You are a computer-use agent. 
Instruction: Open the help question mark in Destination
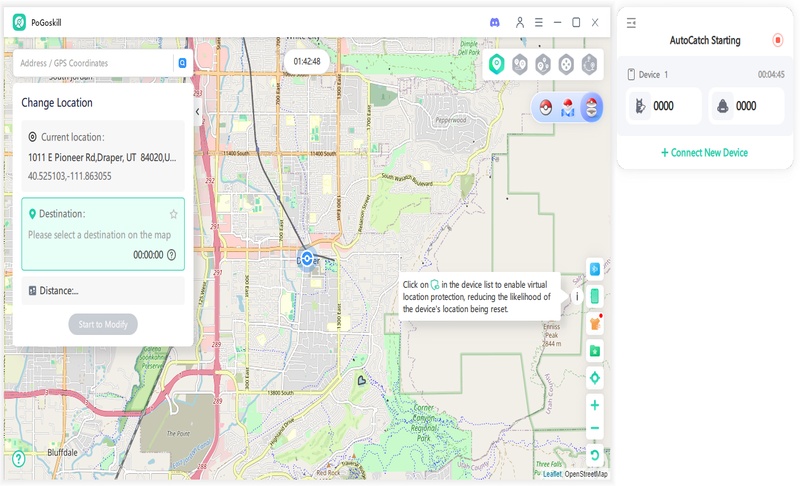point(172,255)
